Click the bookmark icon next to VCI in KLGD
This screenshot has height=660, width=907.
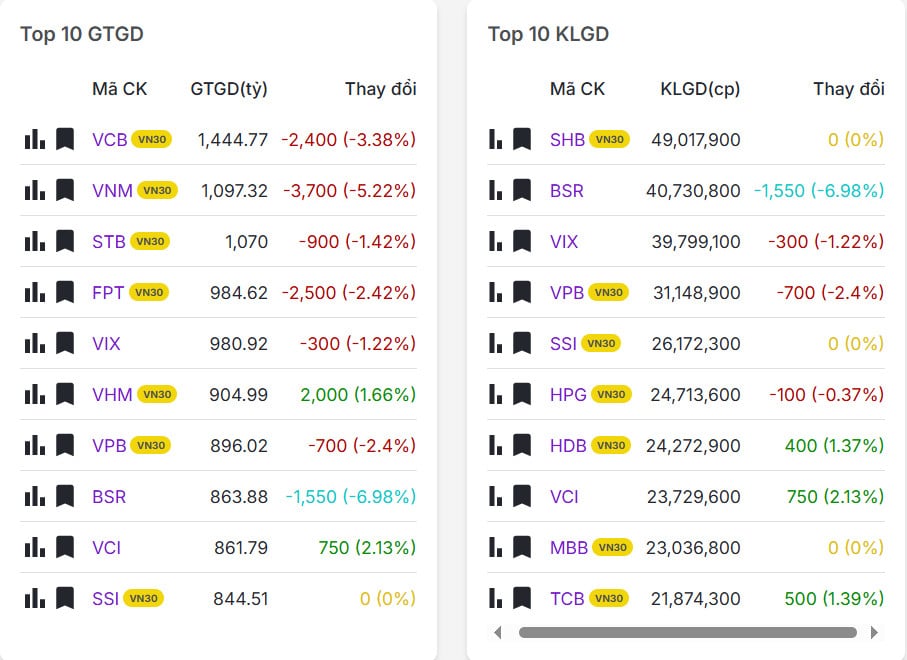[522, 496]
